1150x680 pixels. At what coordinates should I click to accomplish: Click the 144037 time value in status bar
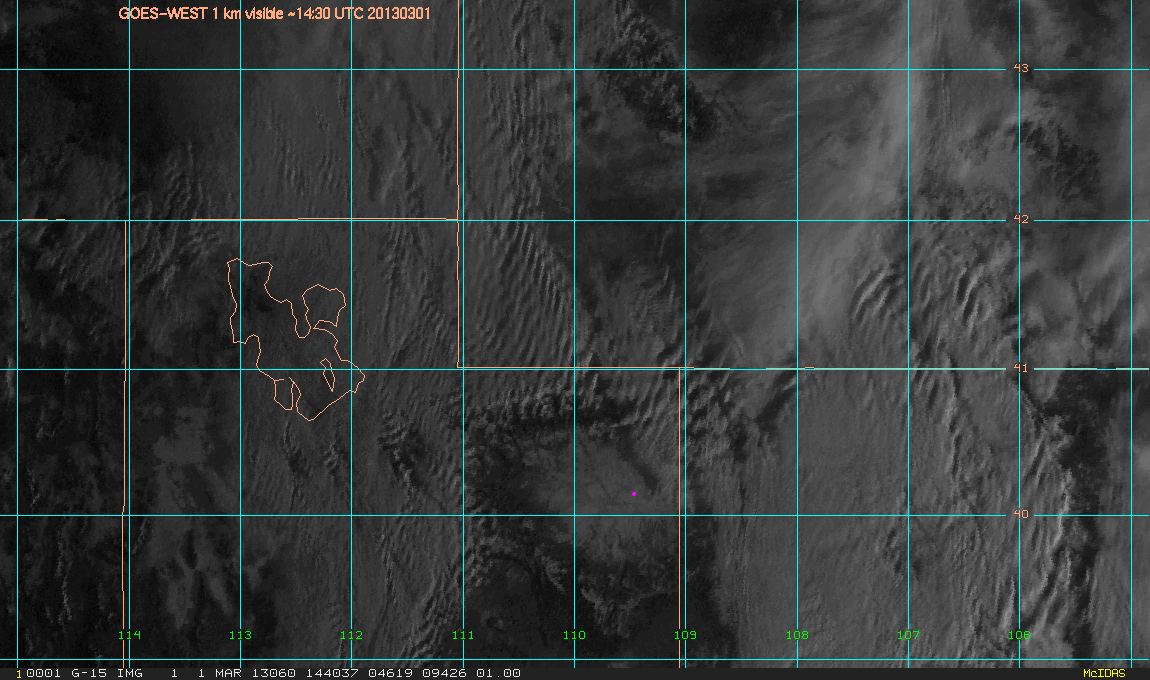tap(332, 673)
